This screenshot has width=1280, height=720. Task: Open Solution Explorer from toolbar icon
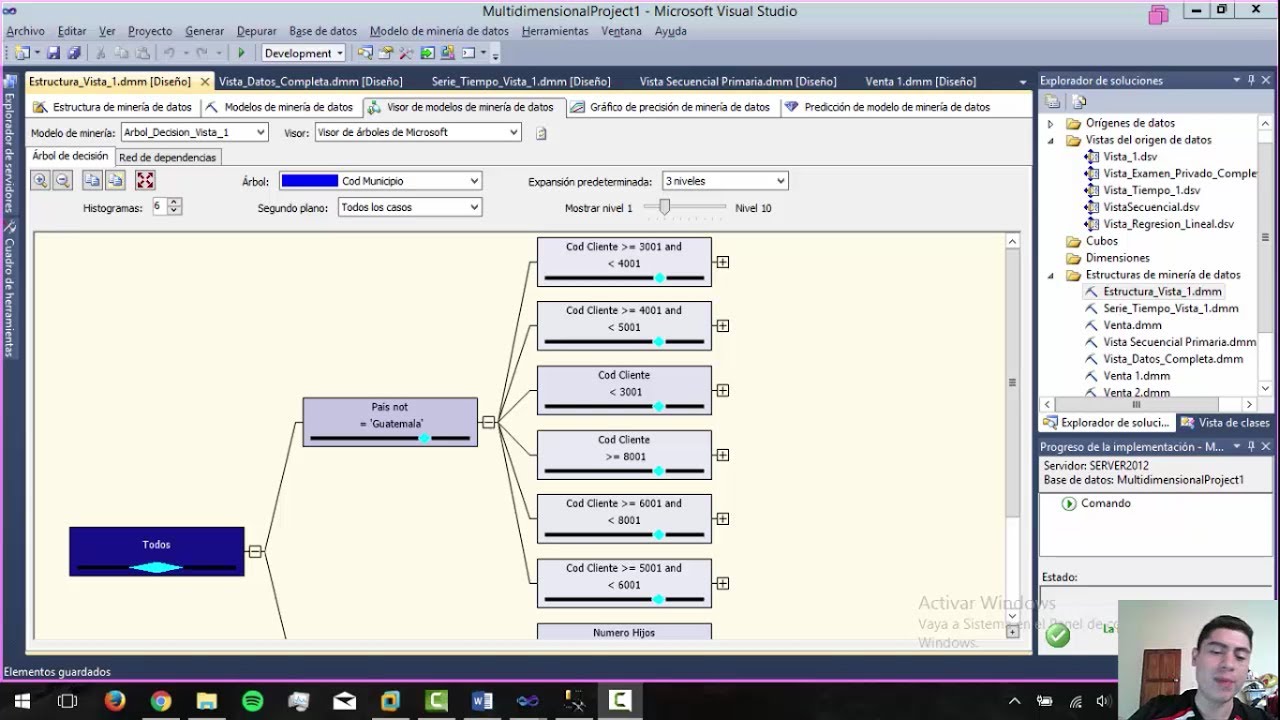click(365, 53)
